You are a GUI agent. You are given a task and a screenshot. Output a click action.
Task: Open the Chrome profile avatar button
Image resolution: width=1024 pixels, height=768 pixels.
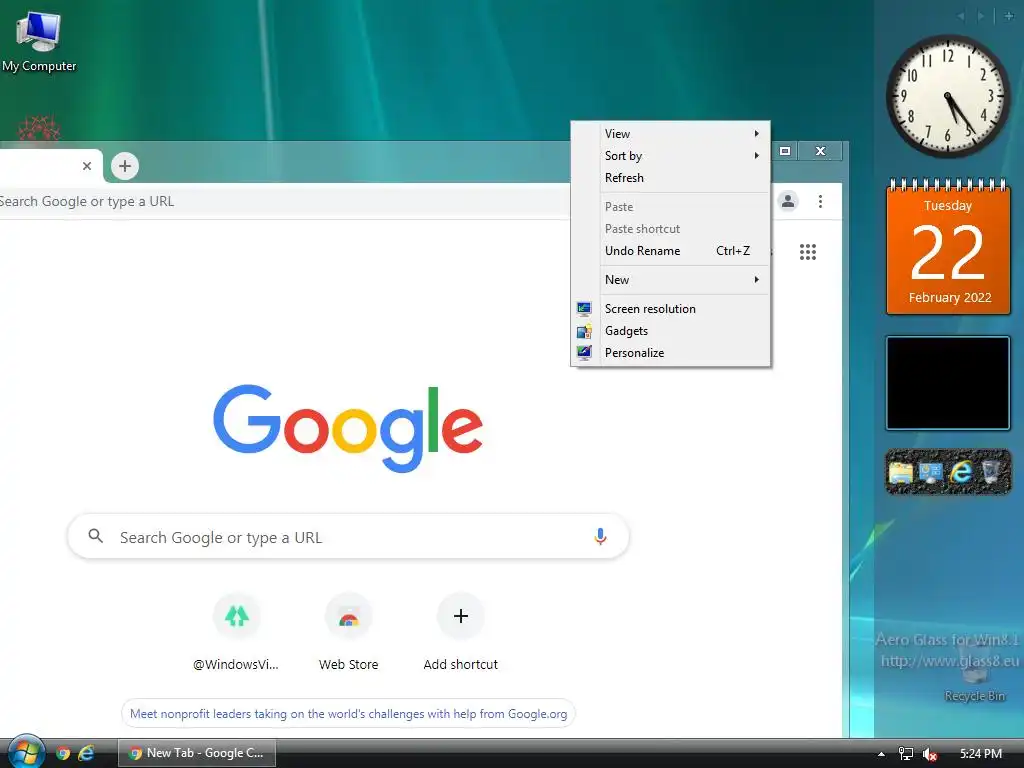(x=788, y=201)
